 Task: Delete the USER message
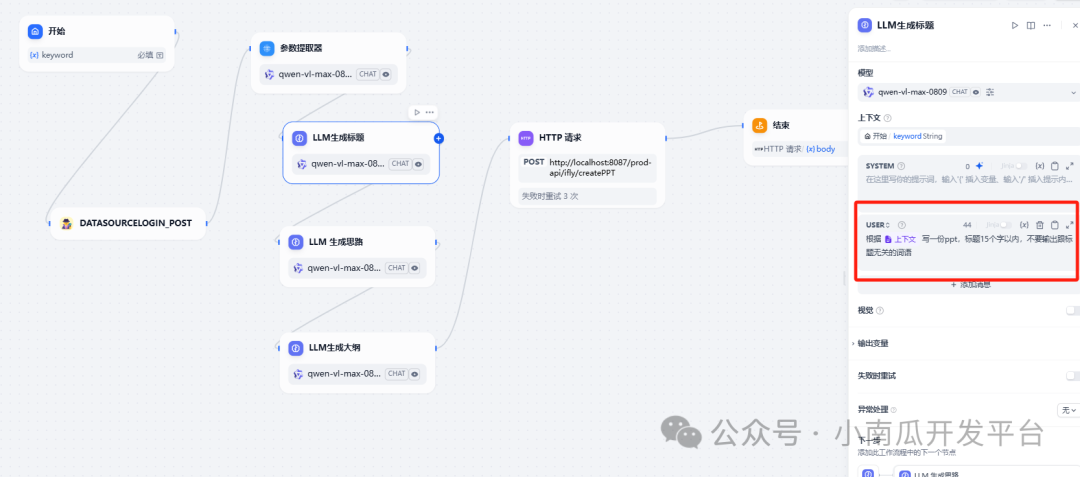[1040, 225]
